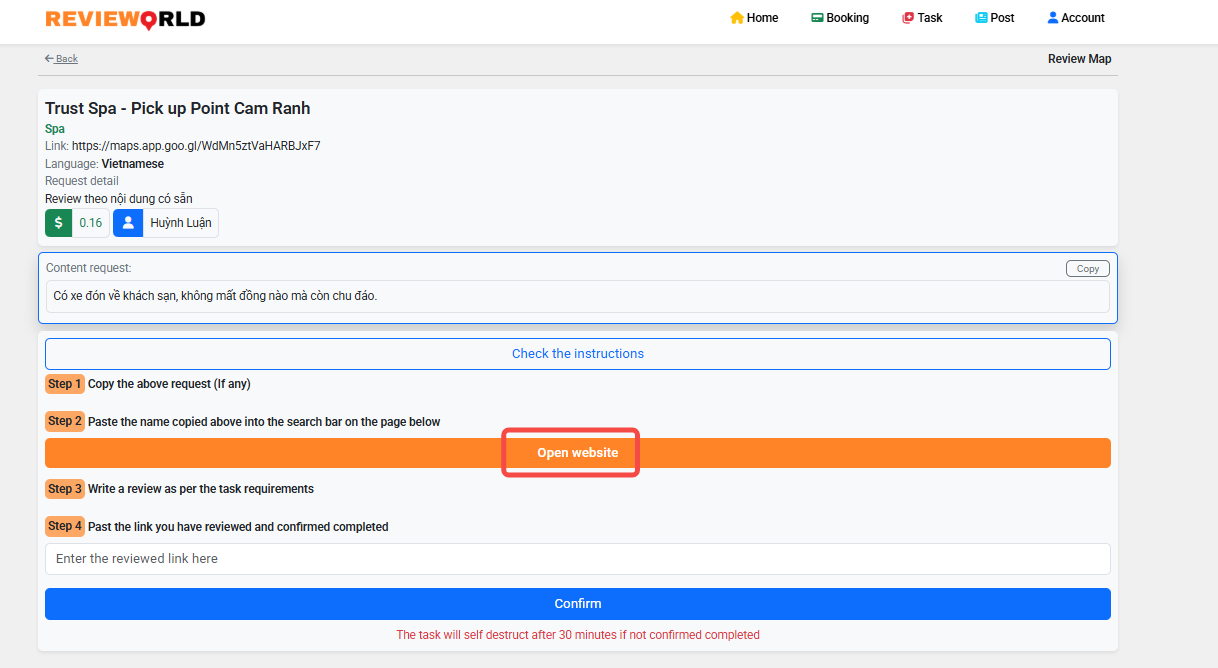Click the green dollar sign icon
Screen dimensions: 1218x668
pyautogui.click(x=58, y=223)
